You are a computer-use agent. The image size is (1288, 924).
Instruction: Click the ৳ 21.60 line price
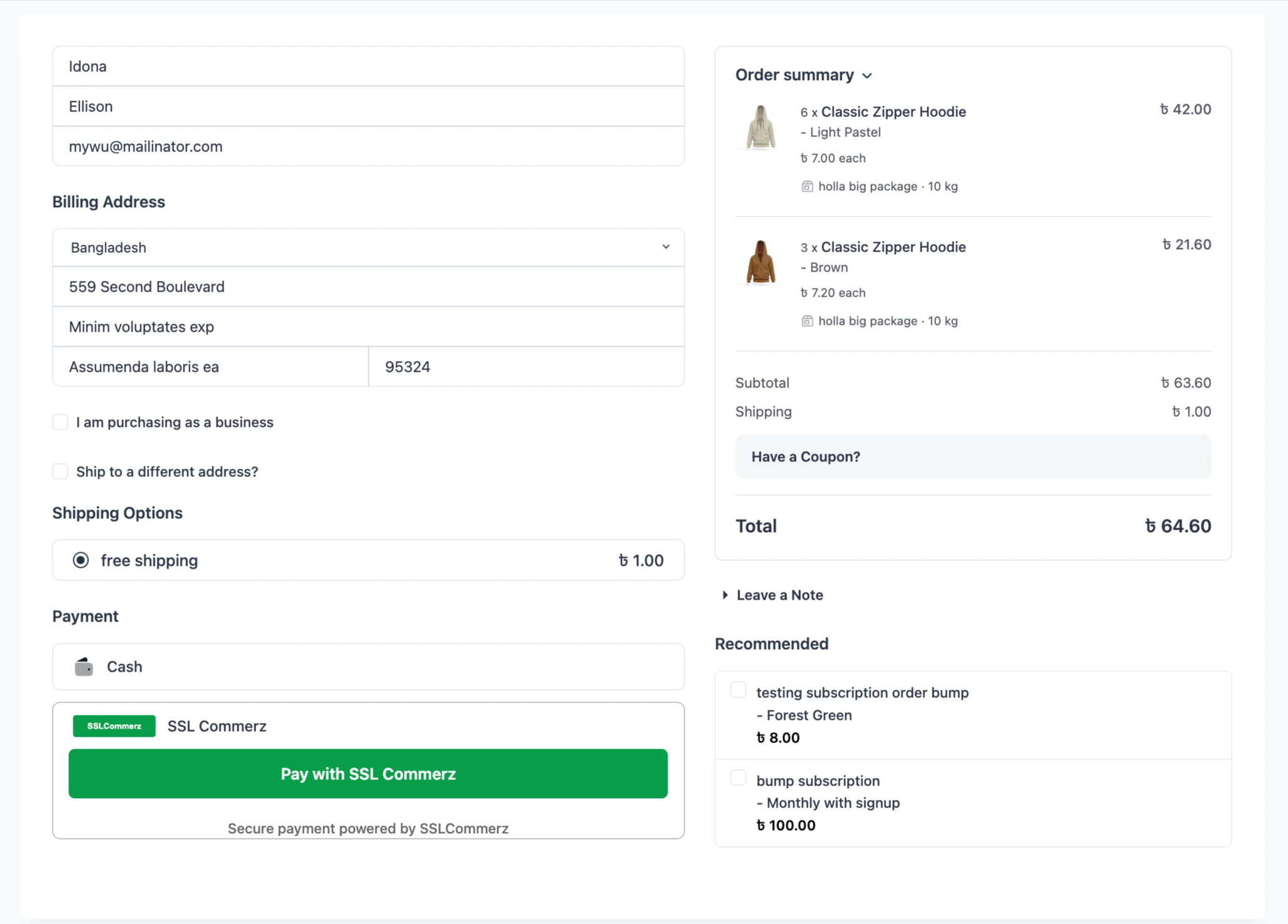tap(1187, 245)
